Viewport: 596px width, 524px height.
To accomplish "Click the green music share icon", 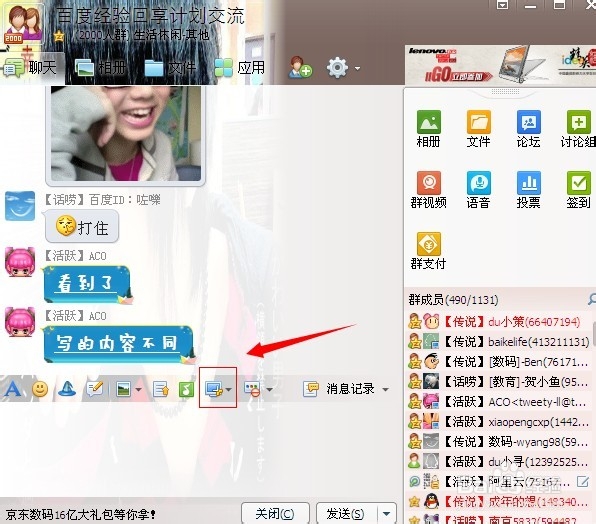I will (x=186, y=389).
